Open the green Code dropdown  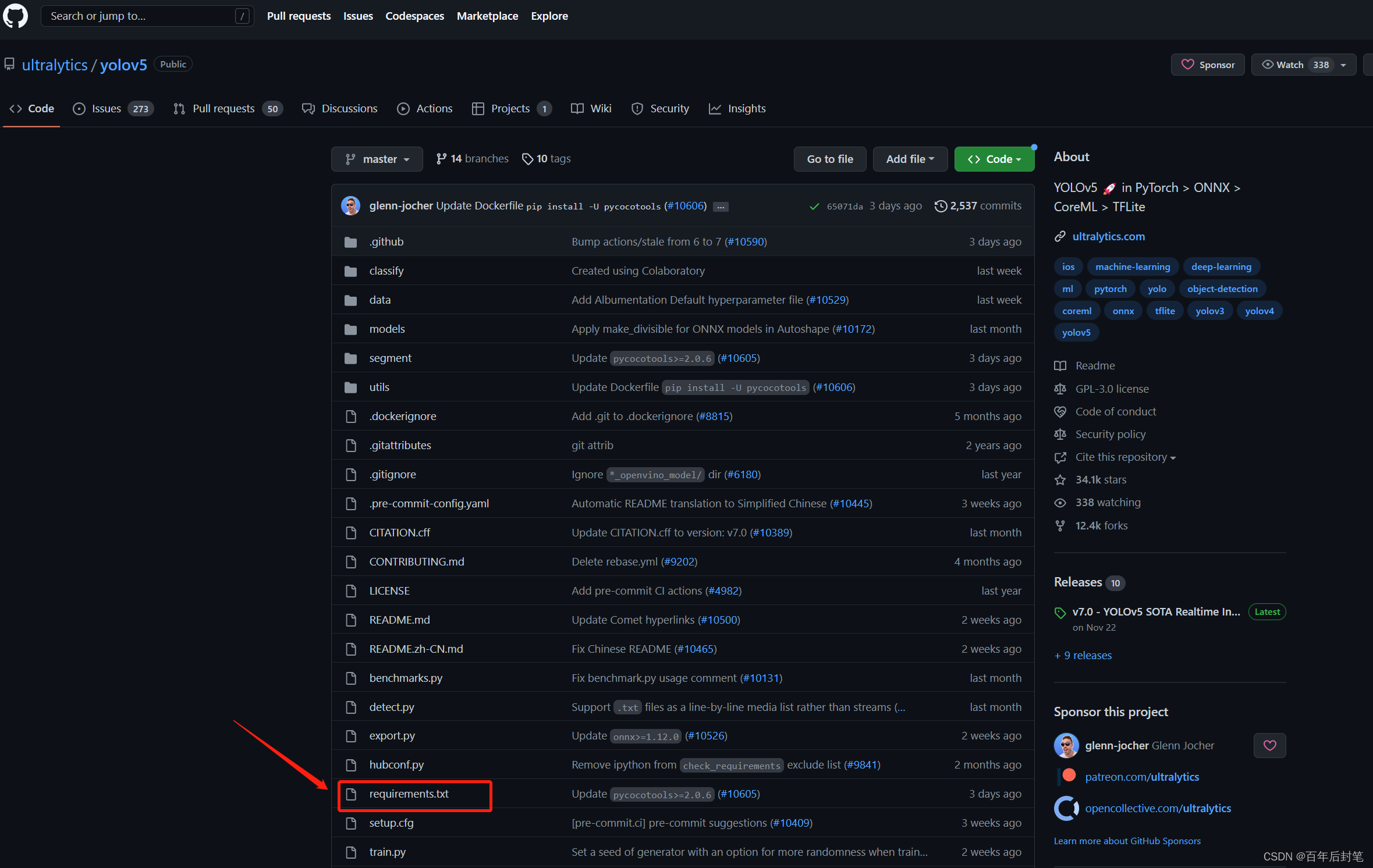(x=994, y=159)
